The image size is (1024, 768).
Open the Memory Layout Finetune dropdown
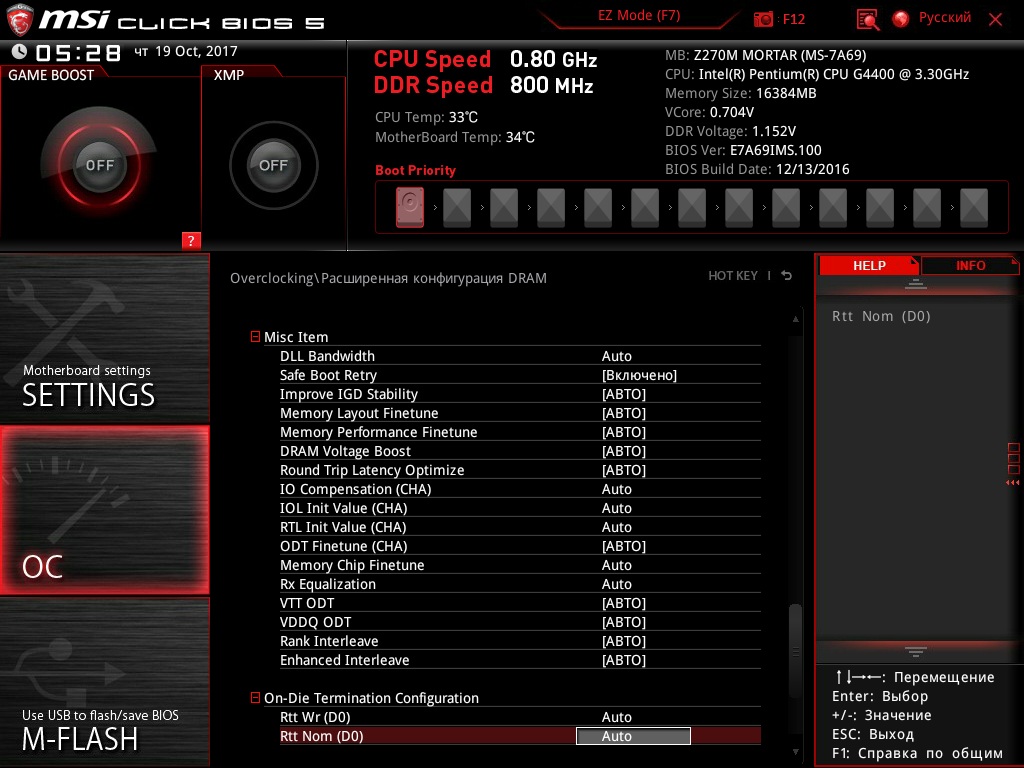tap(624, 413)
